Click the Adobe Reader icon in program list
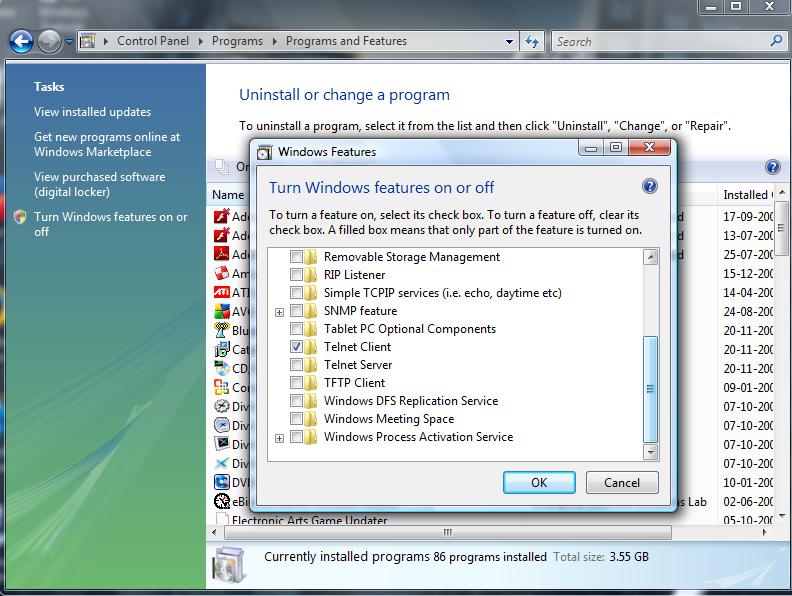The width and height of the screenshot is (792, 596). 222,254
